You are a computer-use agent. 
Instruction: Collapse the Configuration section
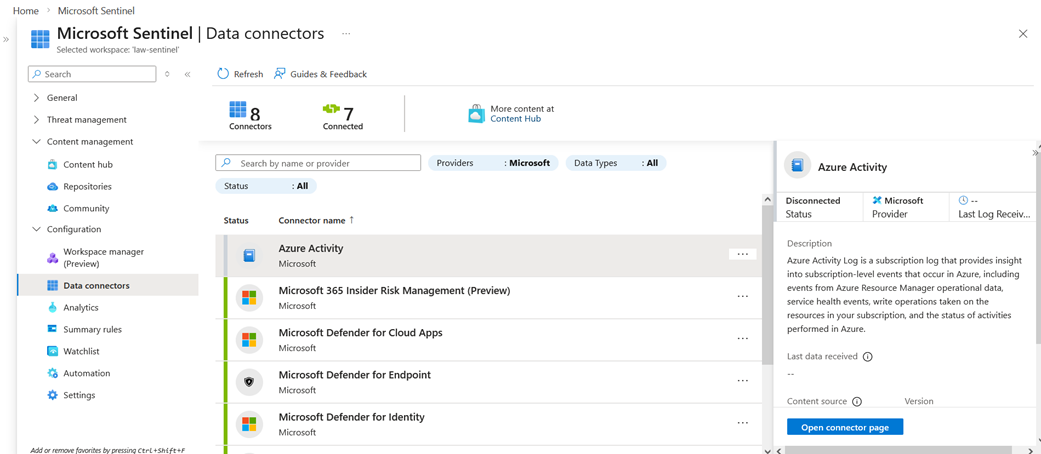point(35,230)
